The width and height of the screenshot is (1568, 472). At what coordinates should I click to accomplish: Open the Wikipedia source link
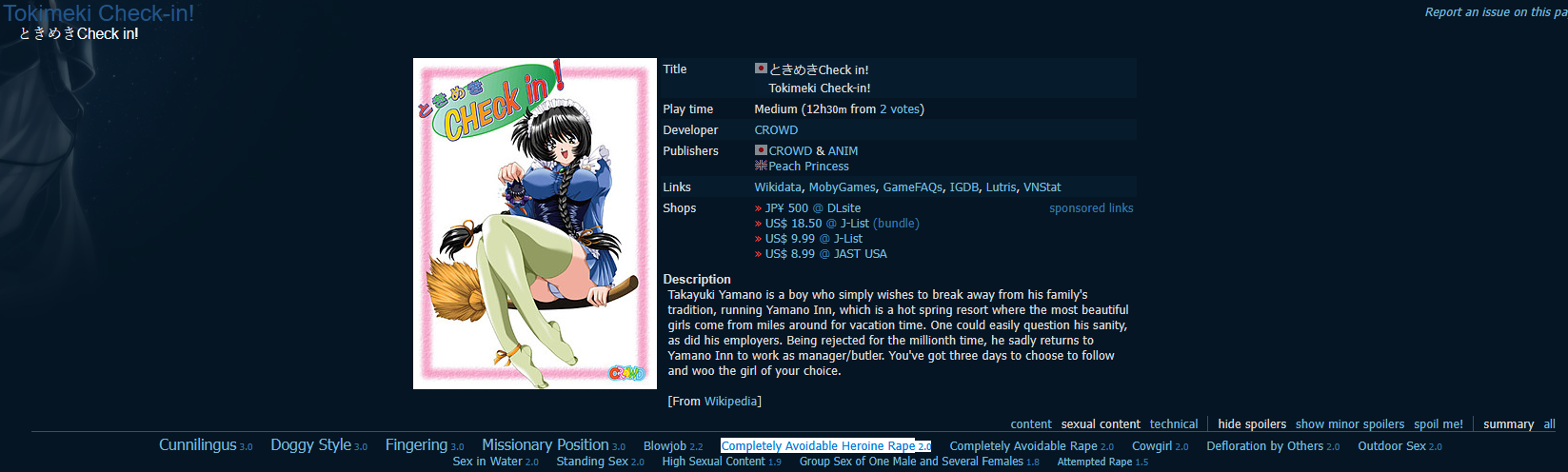pyautogui.click(x=730, y=402)
